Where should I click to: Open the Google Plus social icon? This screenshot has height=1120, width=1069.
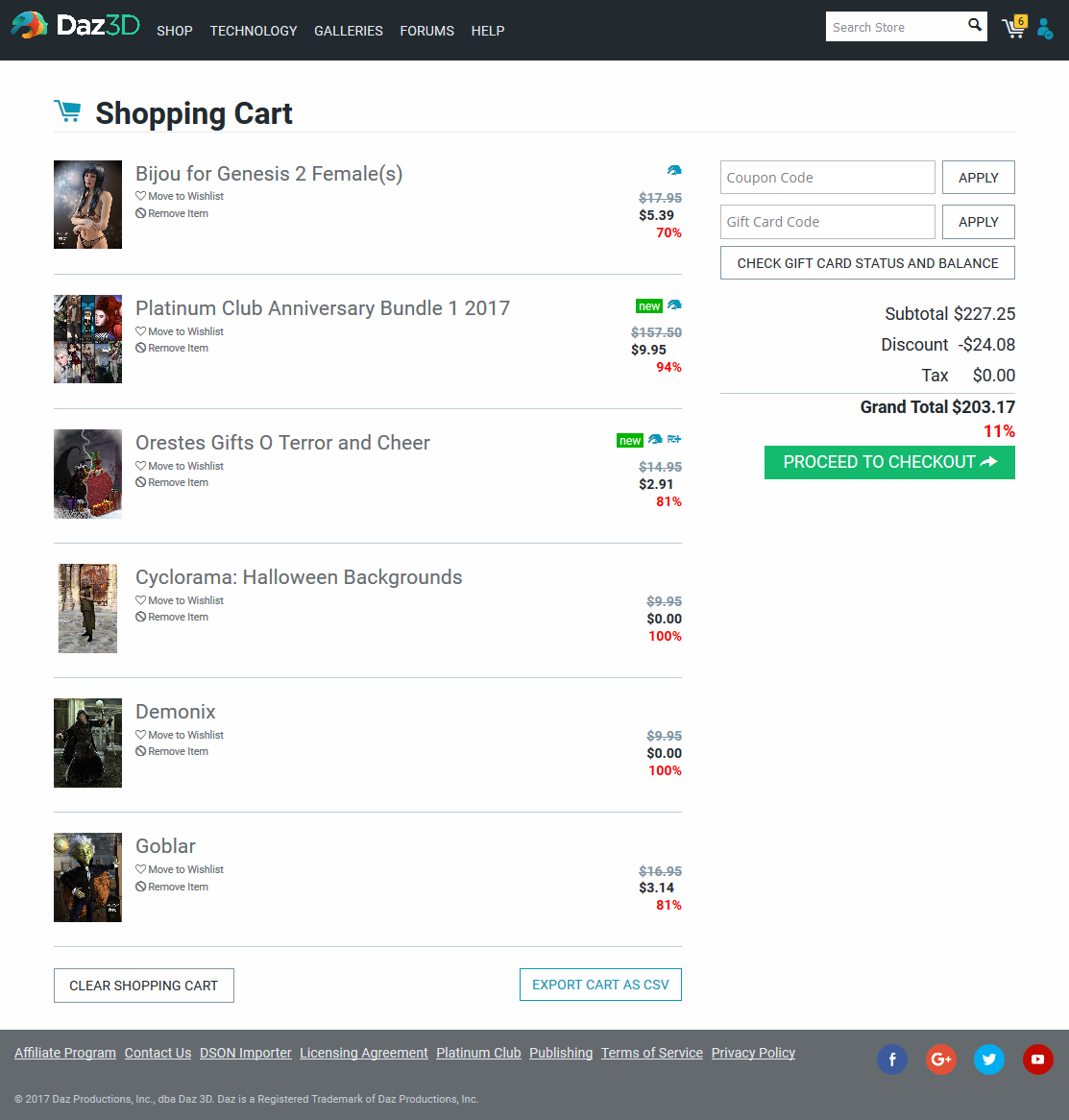point(940,1059)
